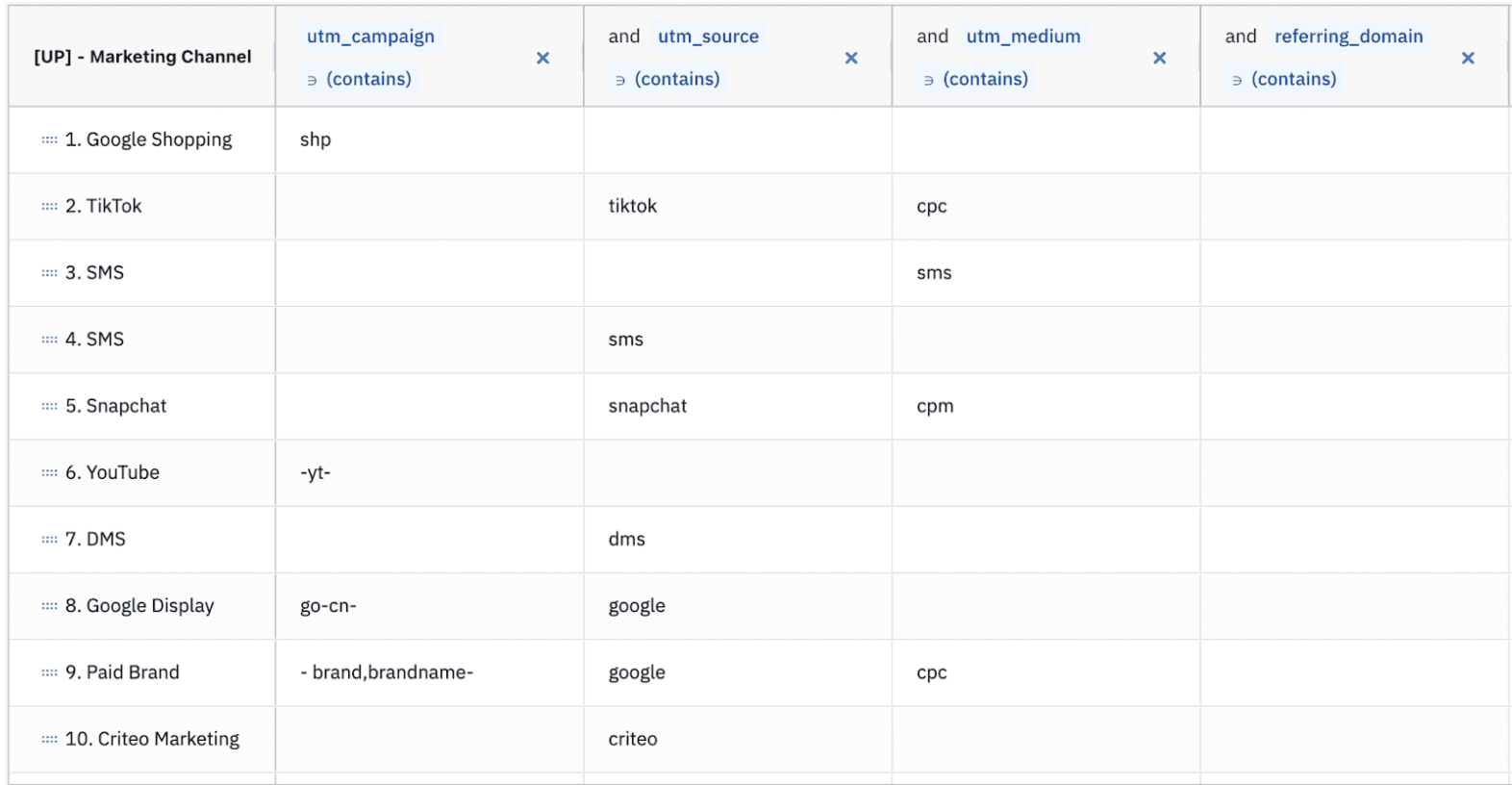Remove the utm_source column condition
The width and height of the screenshot is (1512, 785).
pos(851,58)
